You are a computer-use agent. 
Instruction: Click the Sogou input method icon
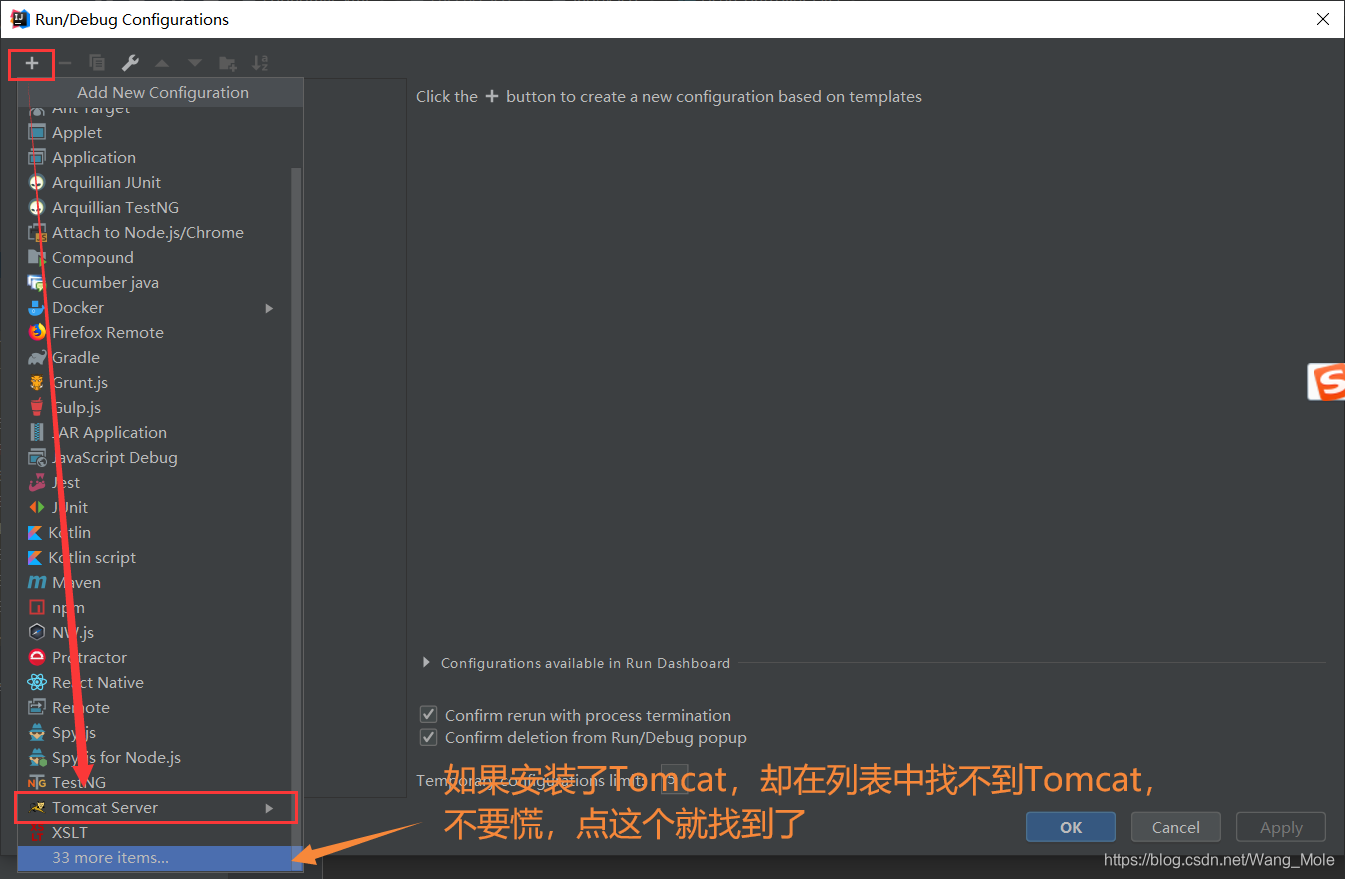[1326, 382]
